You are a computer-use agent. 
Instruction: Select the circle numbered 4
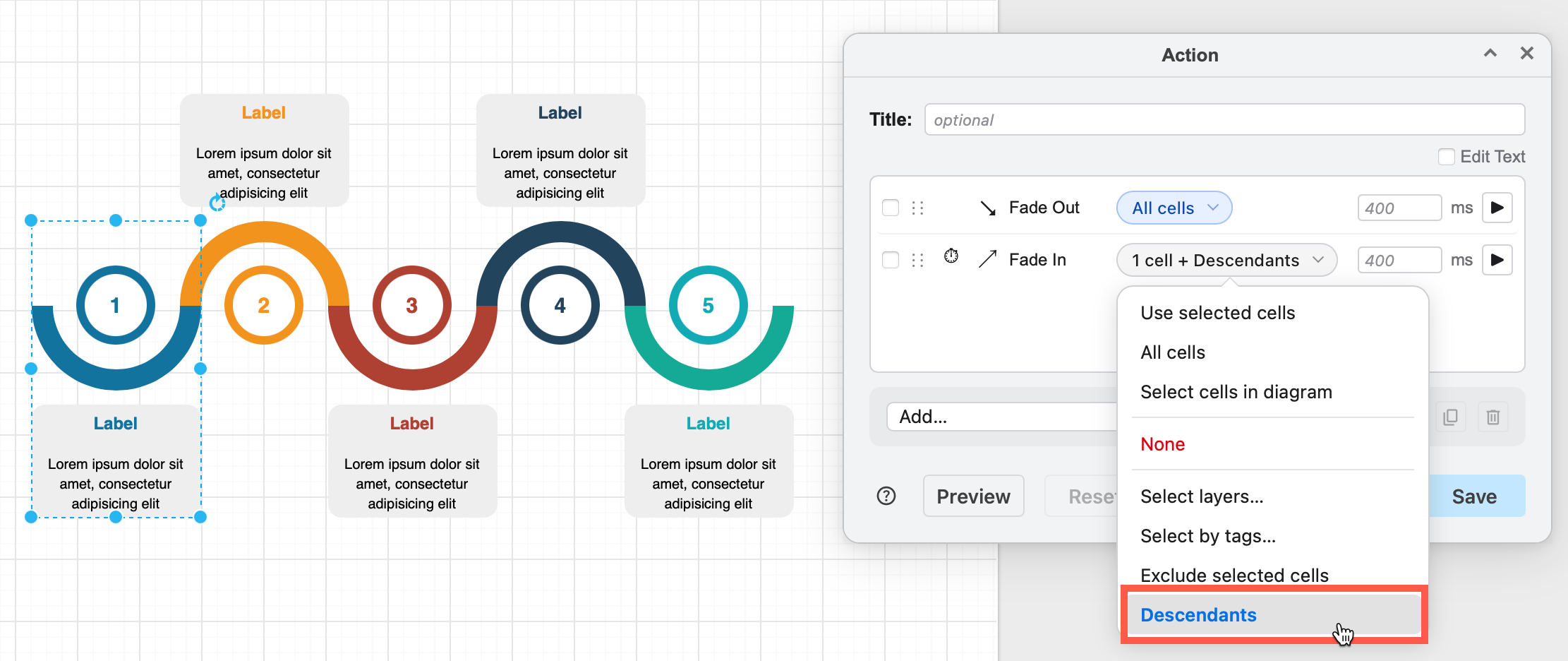coord(560,305)
